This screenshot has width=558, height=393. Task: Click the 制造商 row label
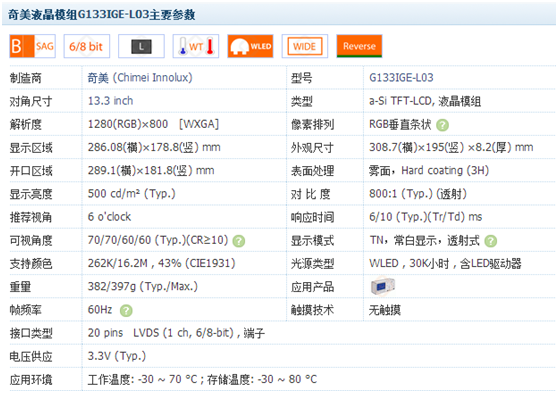[x=26, y=78]
